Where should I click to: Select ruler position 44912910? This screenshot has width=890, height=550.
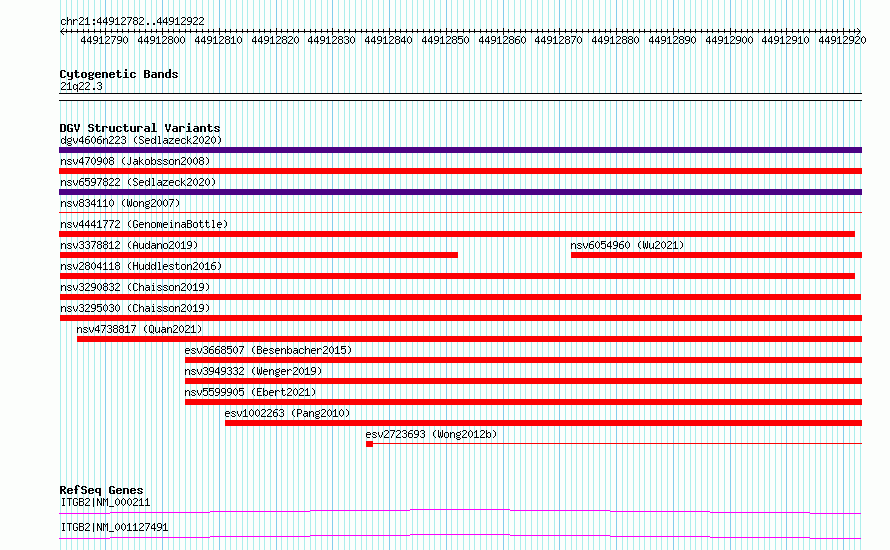click(x=786, y=40)
